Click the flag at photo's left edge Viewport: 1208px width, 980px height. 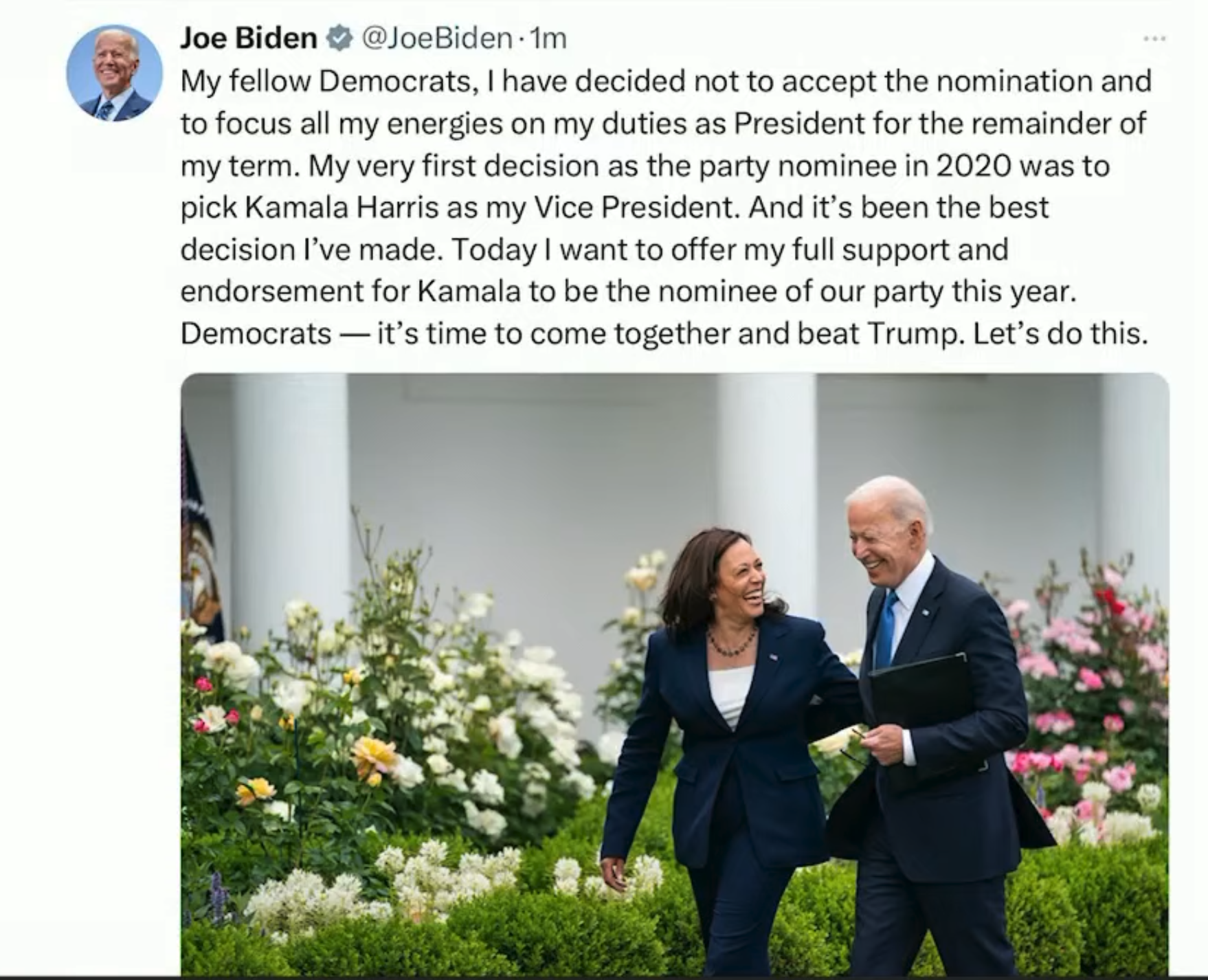pos(199,543)
